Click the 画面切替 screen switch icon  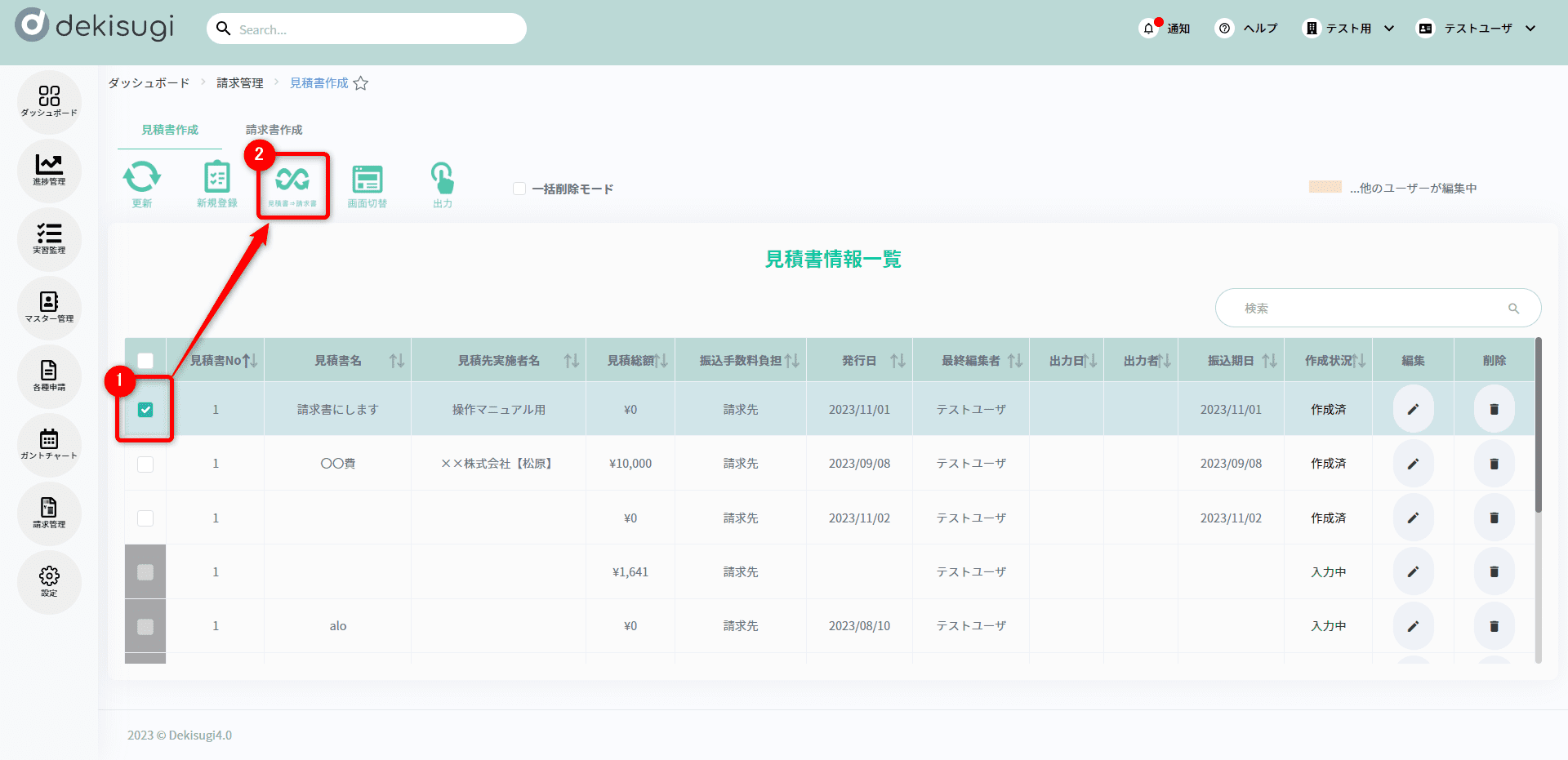(367, 180)
